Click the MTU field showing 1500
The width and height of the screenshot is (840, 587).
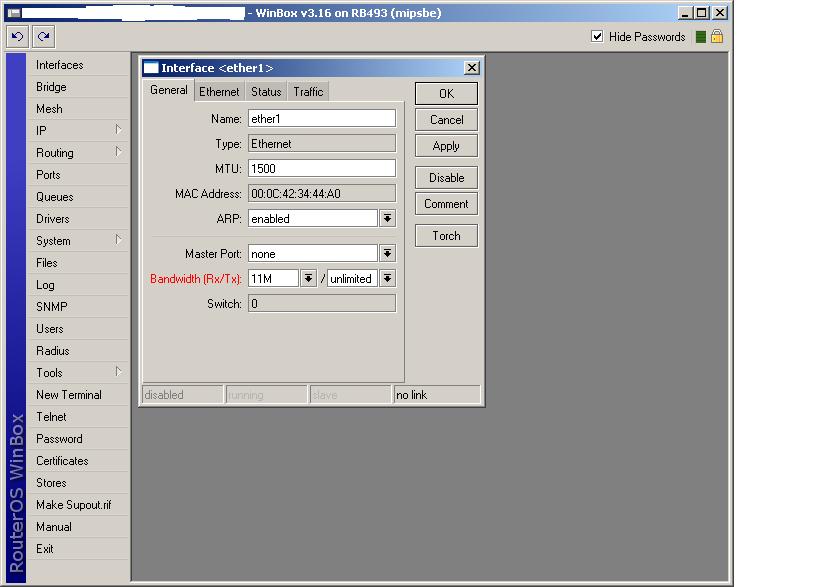321,168
